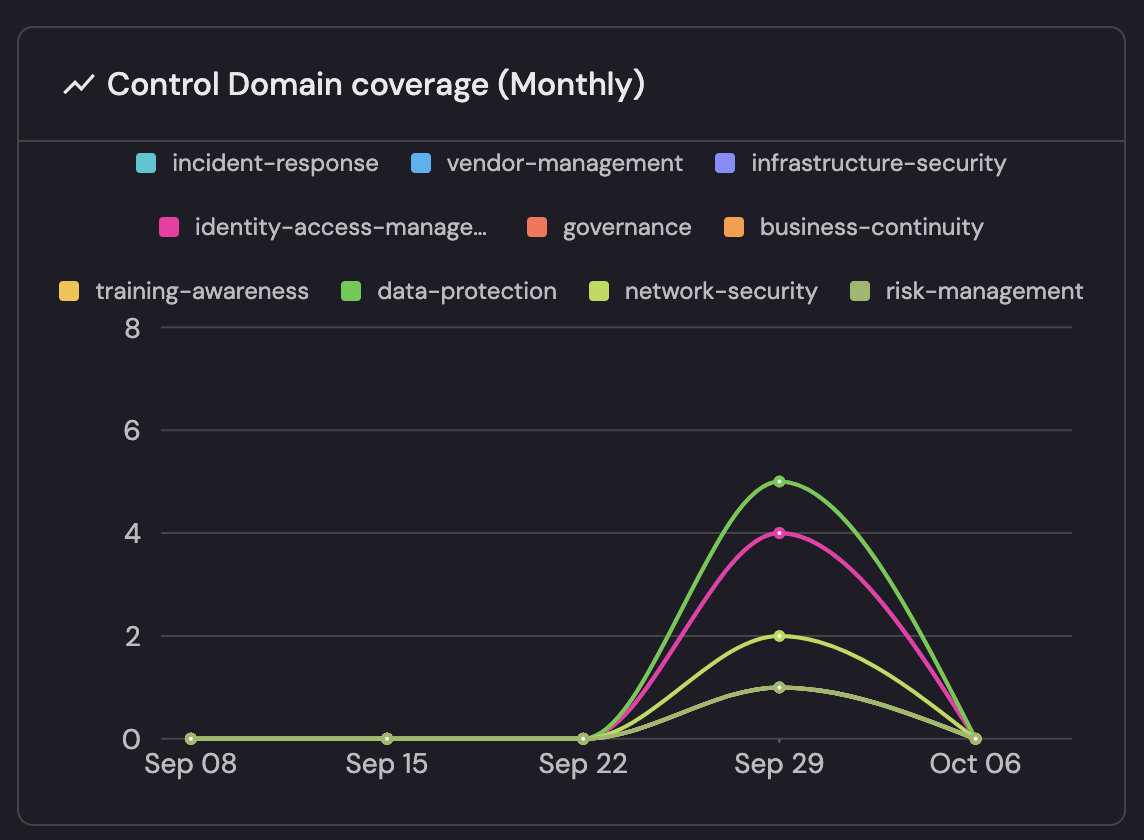Viewport: 1144px width, 840px height.
Task: Click the Control Domain coverage (Monthly) title
Action: (x=376, y=86)
